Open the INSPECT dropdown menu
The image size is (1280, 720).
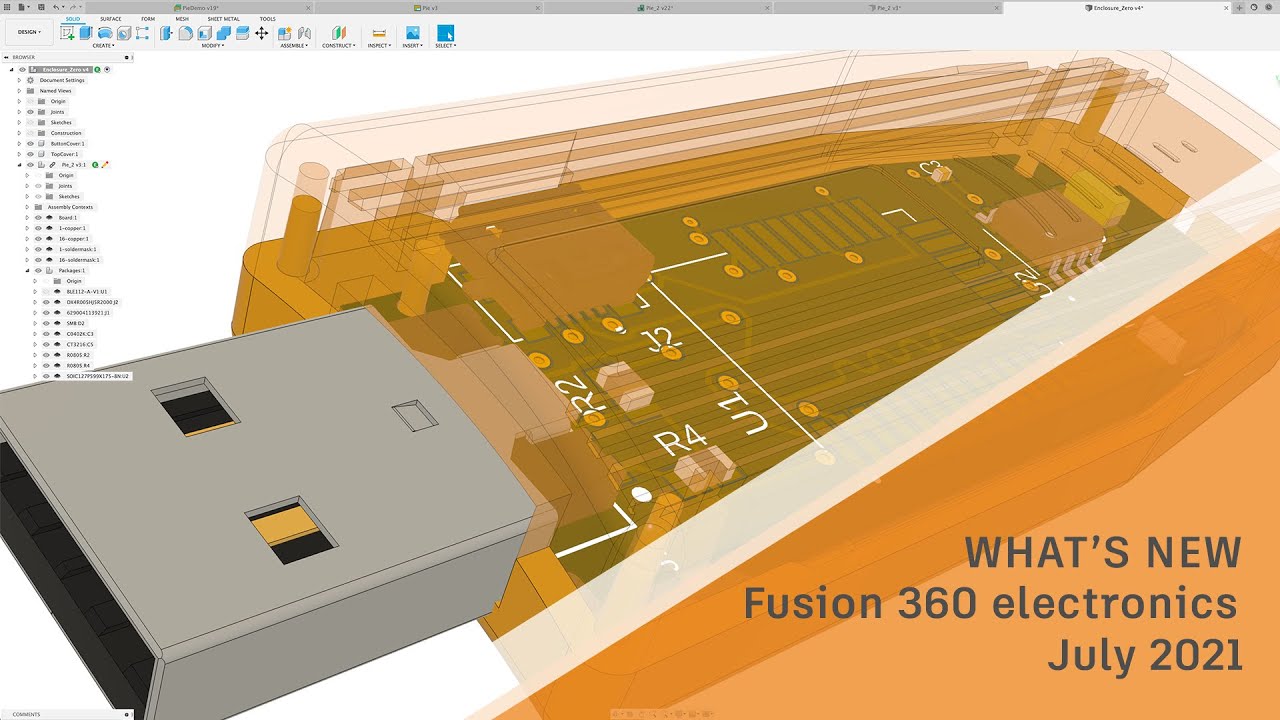(x=379, y=45)
